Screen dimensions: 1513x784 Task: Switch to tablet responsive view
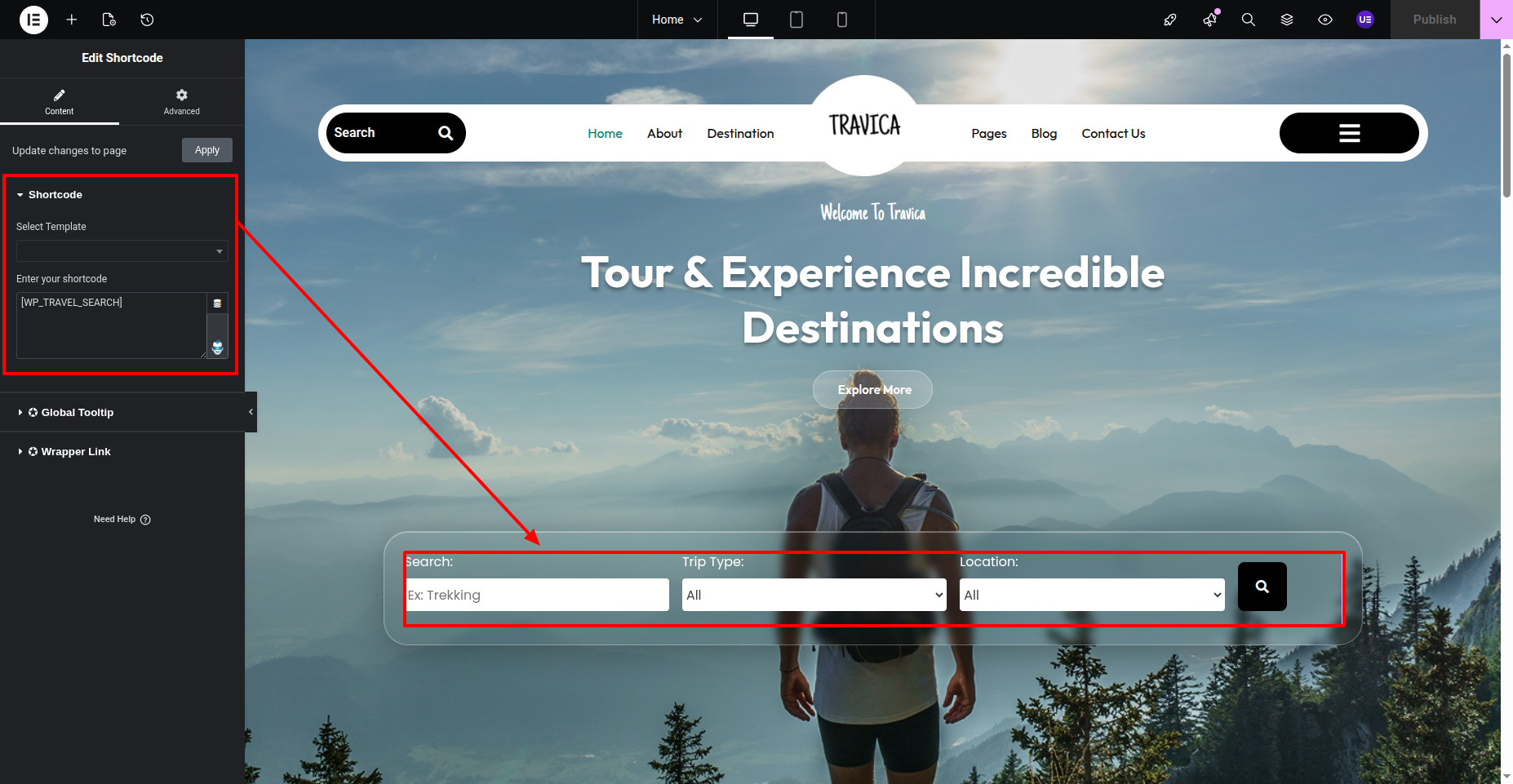796,20
